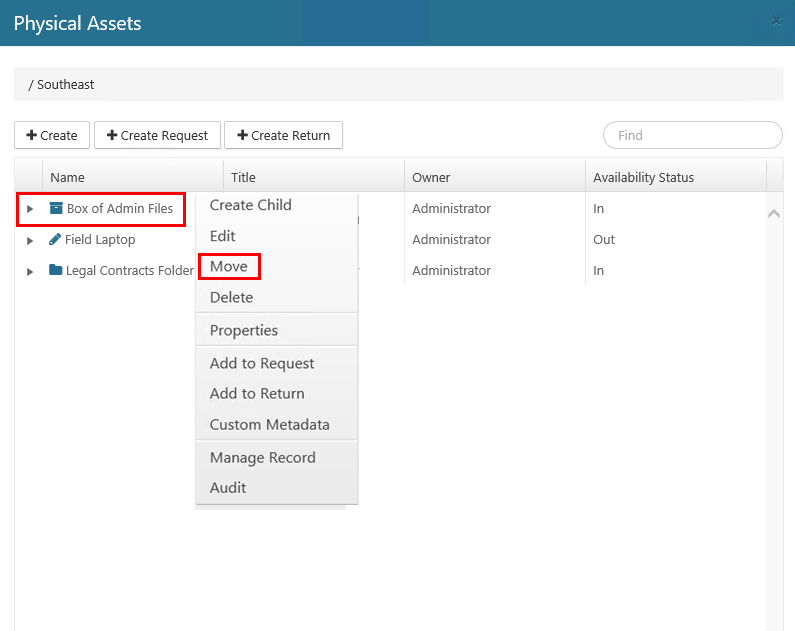This screenshot has height=631, width=795.
Task: Open Properties from the context menu
Action: (x=244, y=330)
